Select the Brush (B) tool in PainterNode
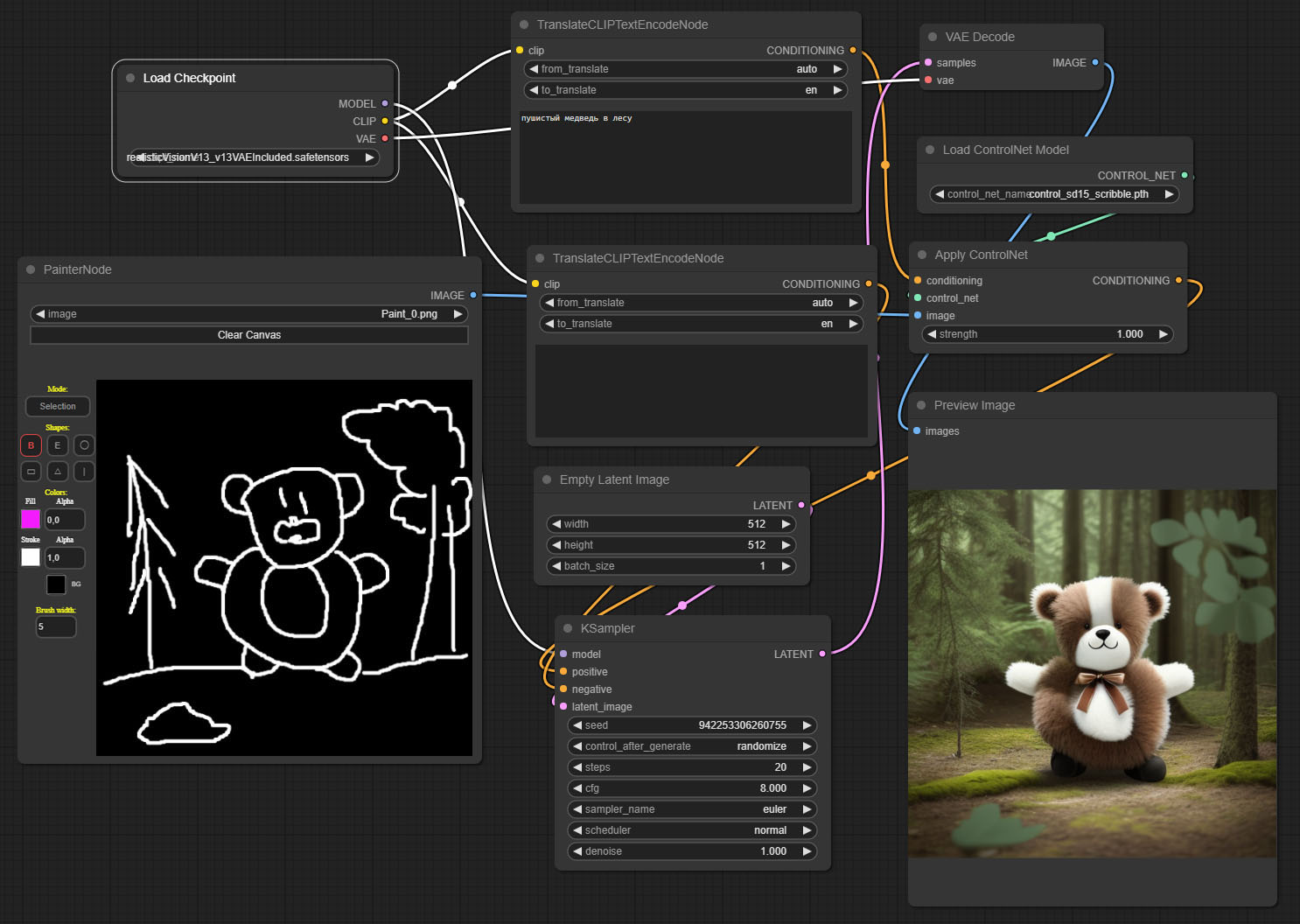 pos(31,445)
